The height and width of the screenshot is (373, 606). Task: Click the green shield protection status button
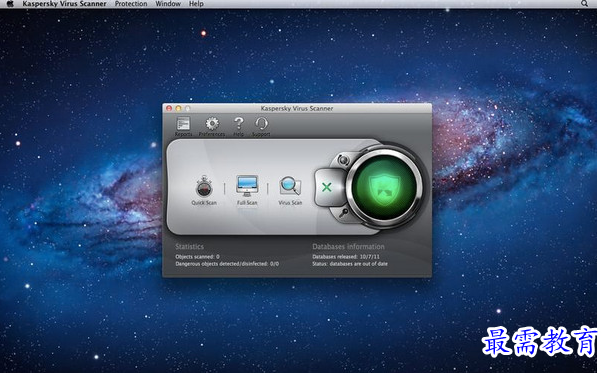(384, 187)
